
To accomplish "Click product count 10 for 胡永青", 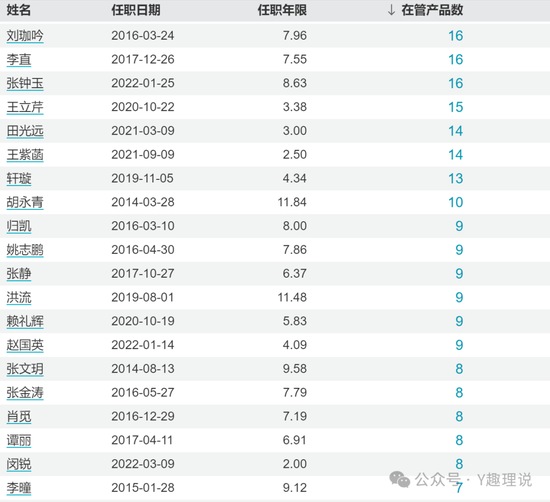I will click(456, 202).
